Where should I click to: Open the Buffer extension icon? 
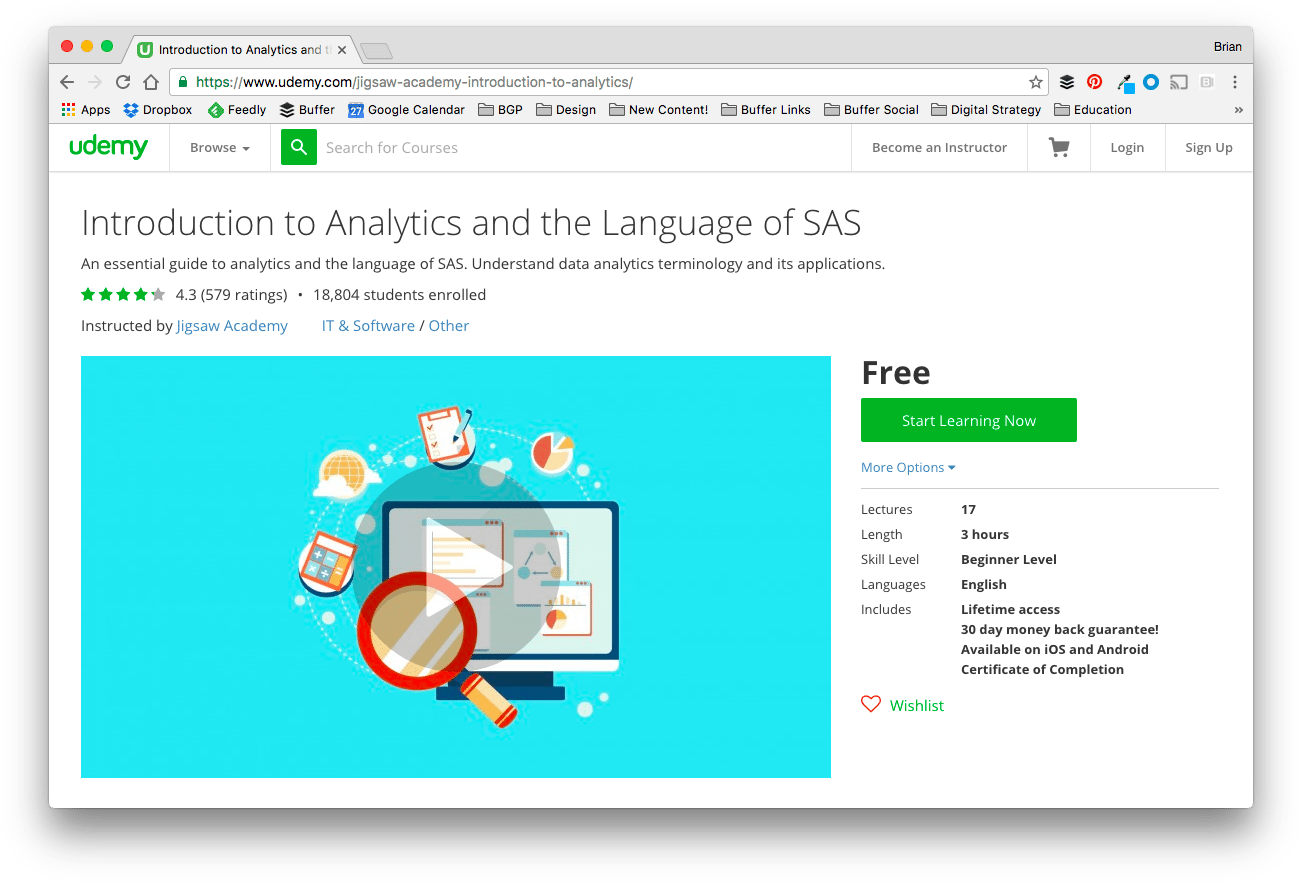pyautogui.click(x=1067, y=82)
